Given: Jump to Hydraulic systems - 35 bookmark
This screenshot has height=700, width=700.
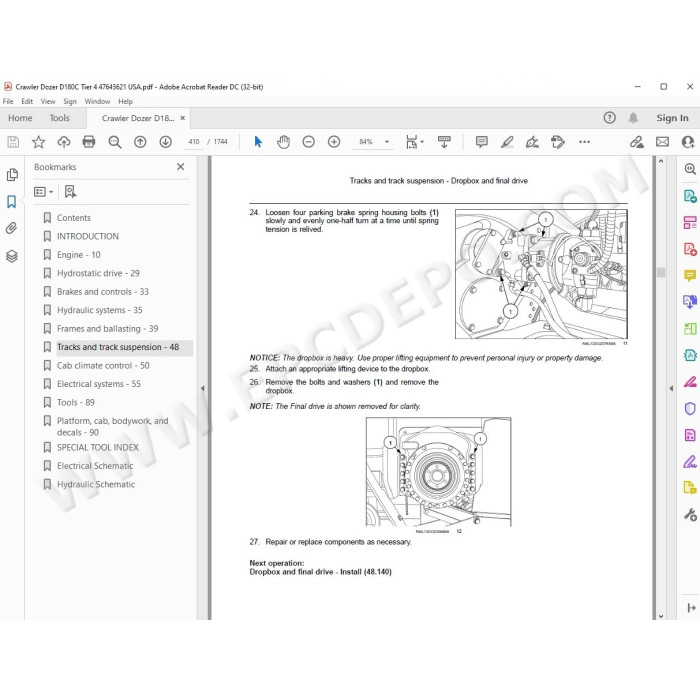Looking at the screenshot, I should point(100,310).
